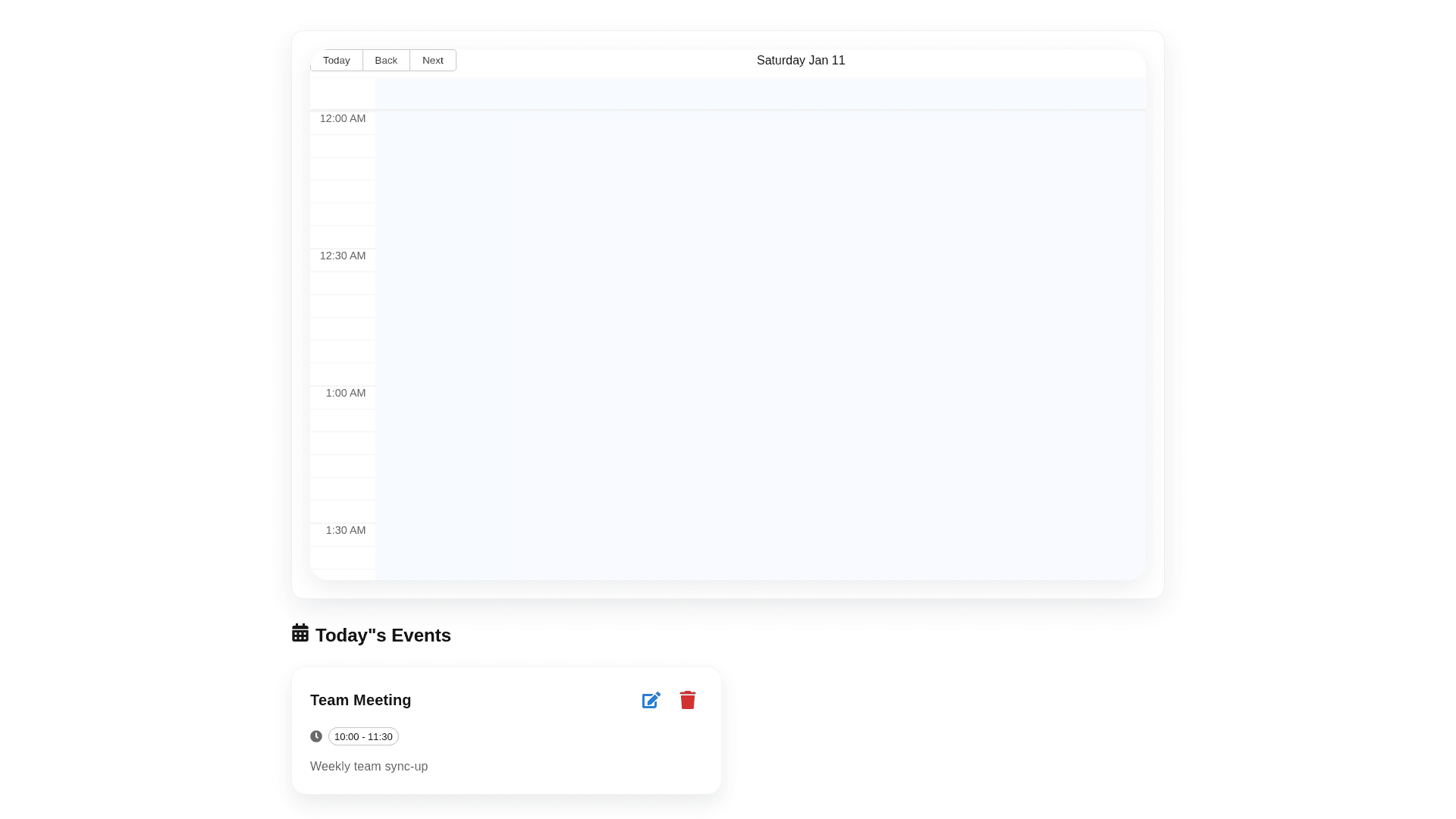Advance to the next day with Next
Viewport: 1456px width, 819px height.
pyautogui.click(x=432, y=61)
